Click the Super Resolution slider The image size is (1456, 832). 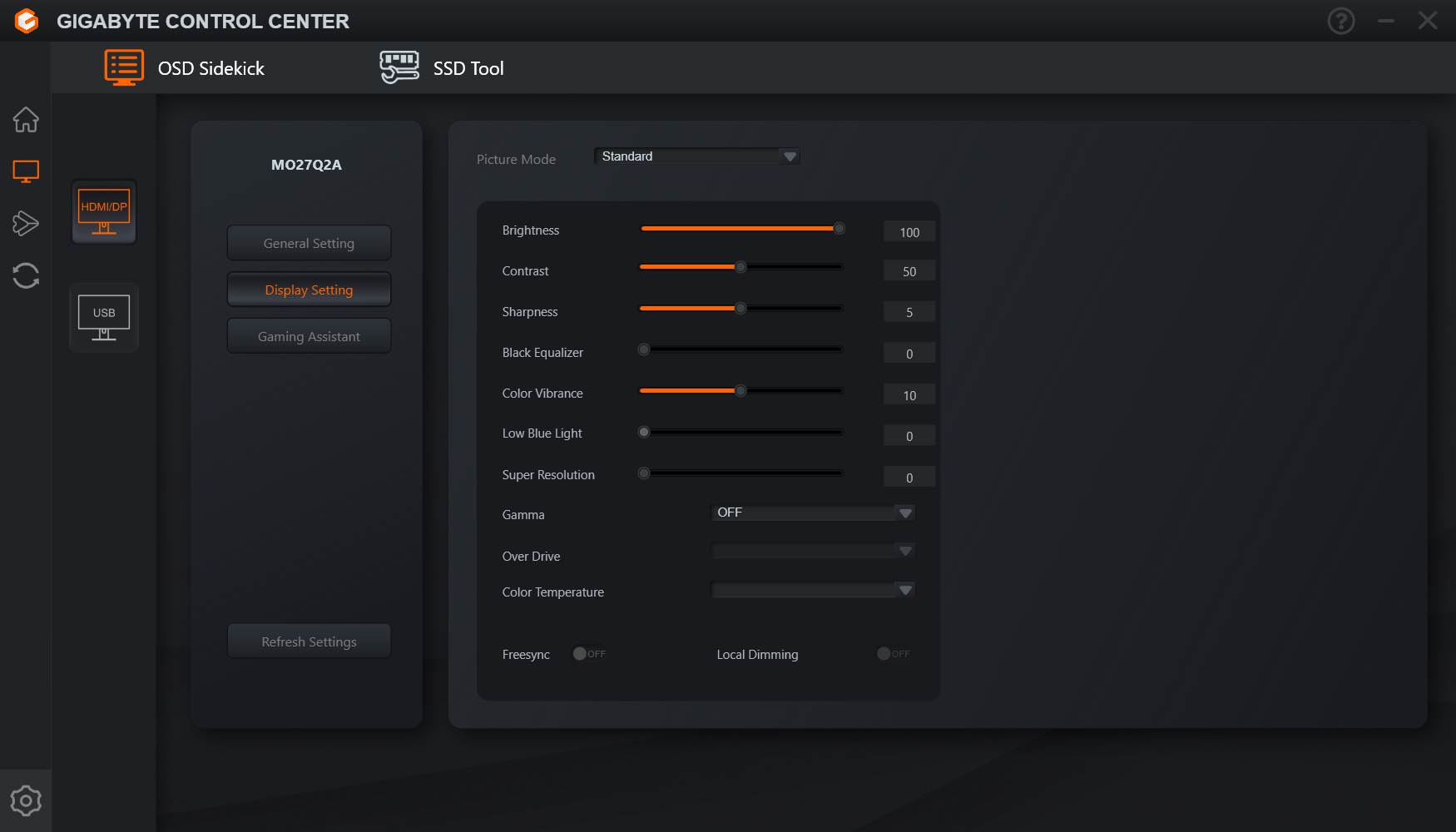point(741,473)
